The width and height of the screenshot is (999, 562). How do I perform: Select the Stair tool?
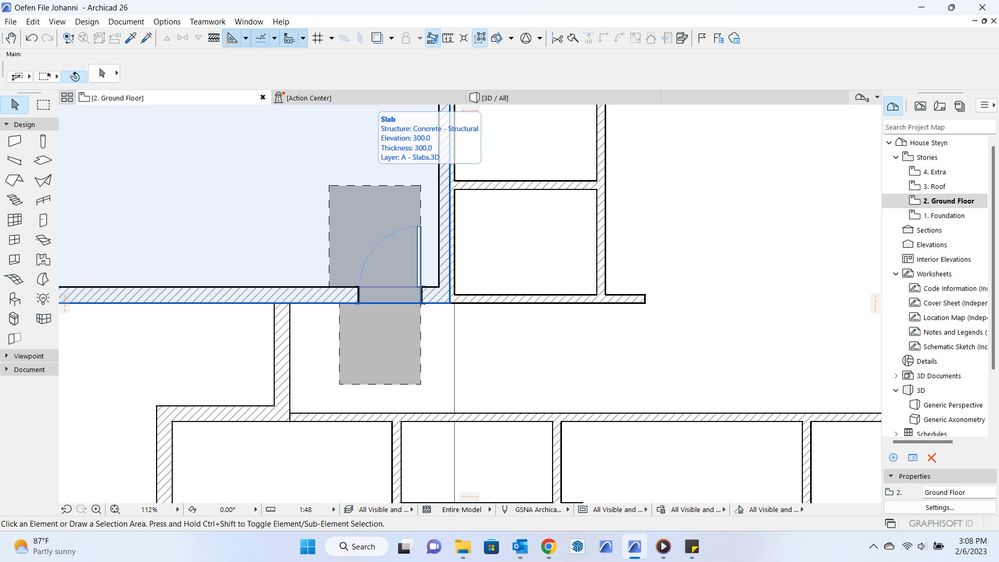[15, 200]
